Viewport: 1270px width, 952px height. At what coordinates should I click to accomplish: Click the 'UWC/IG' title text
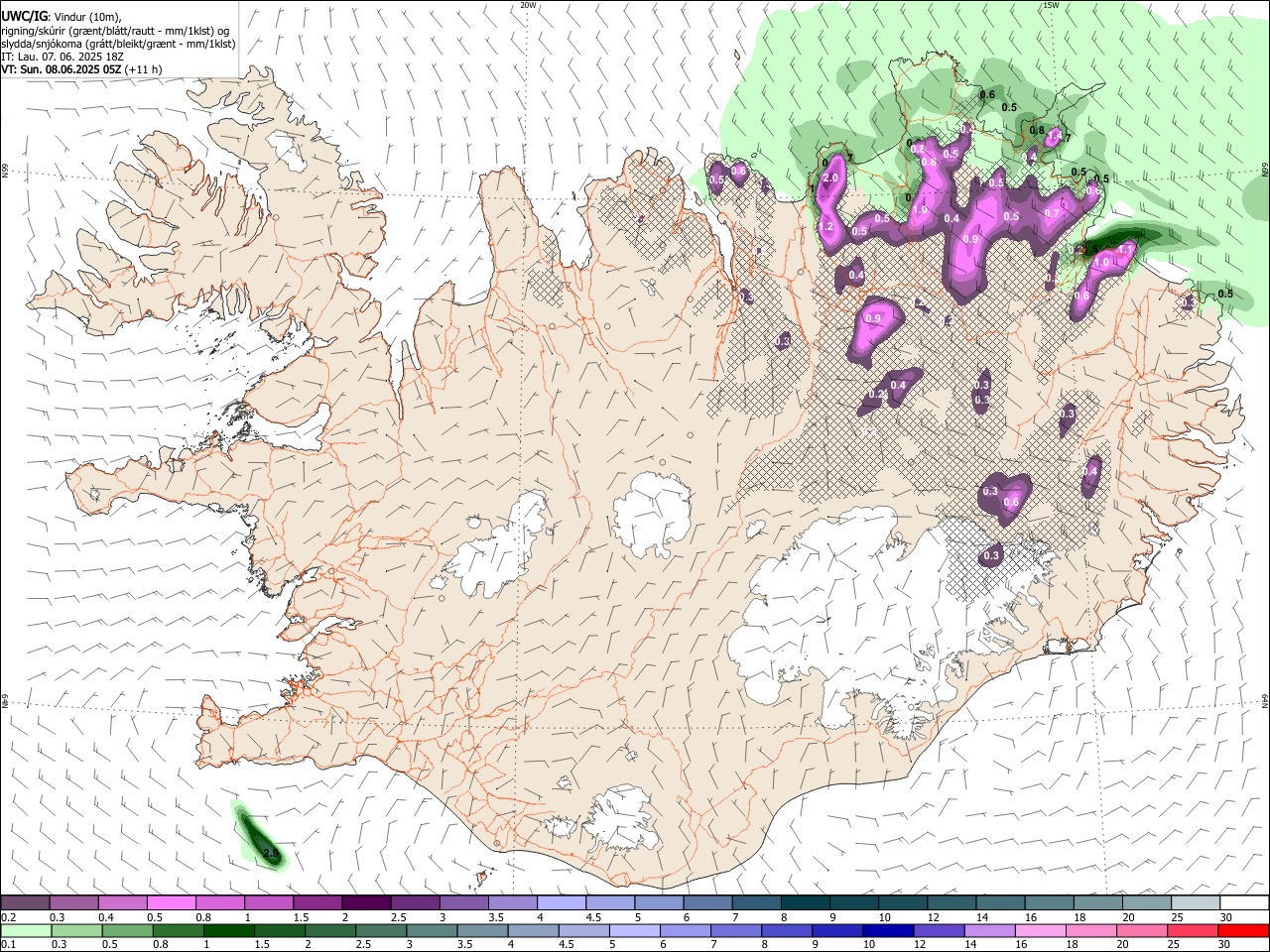pos(24,17)
